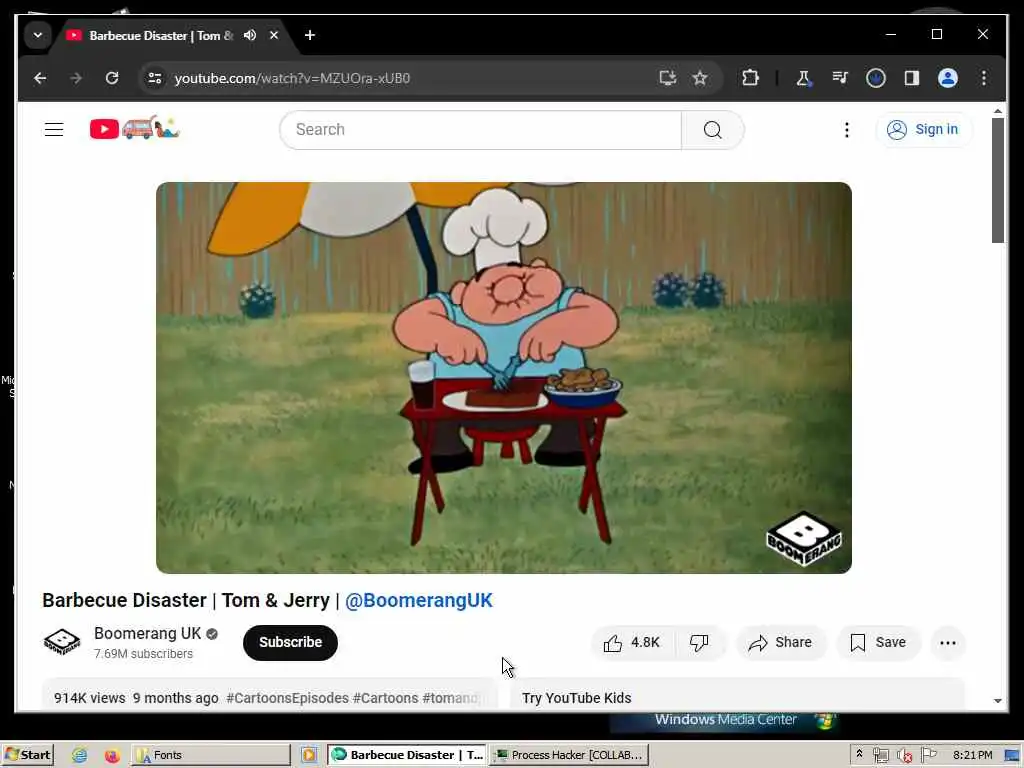The image size is (1024, 768).
Task: Open the network tray icon
Action: 881,756
